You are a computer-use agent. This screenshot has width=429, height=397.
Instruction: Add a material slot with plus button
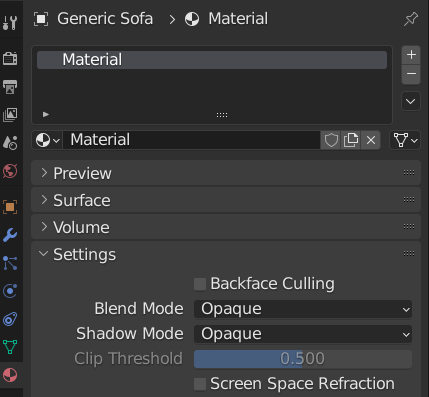(x=411, y=55)
